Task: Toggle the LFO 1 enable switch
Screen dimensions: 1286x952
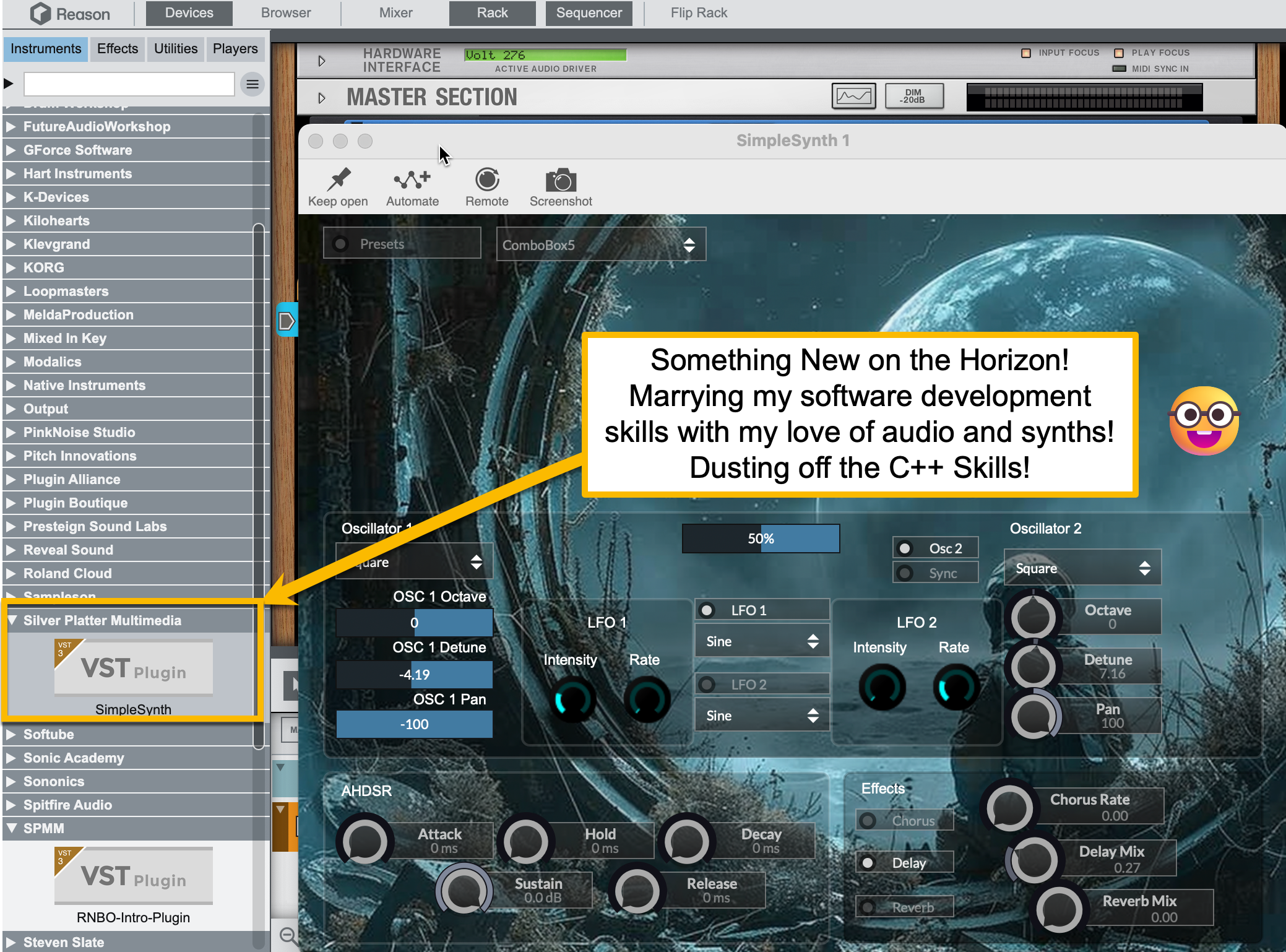Action: pos(762,610)
